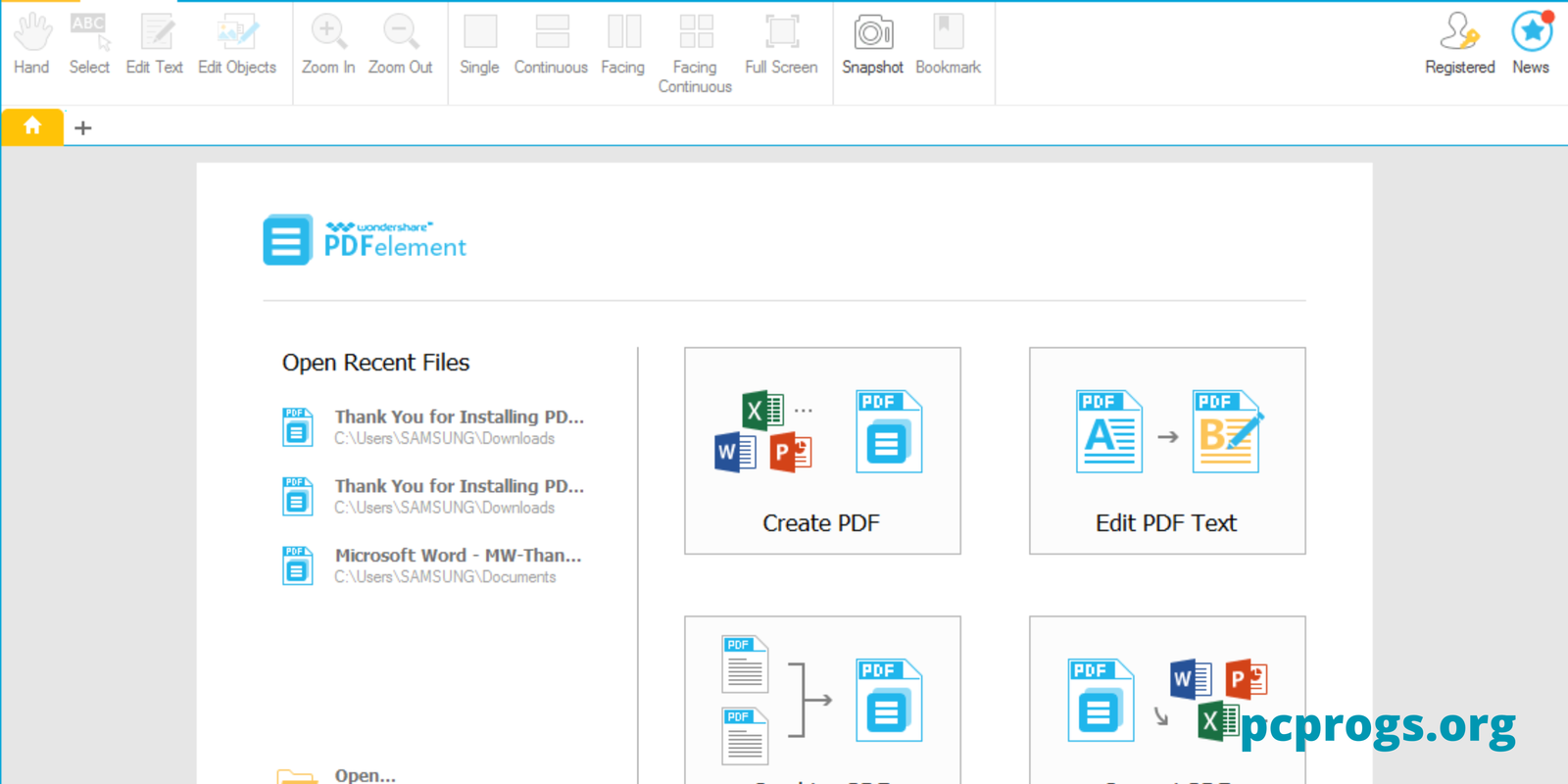The width and height of the screenshot is (1568, 784).
Task: Open the Bookmark tool
Action: click(948, 45)
